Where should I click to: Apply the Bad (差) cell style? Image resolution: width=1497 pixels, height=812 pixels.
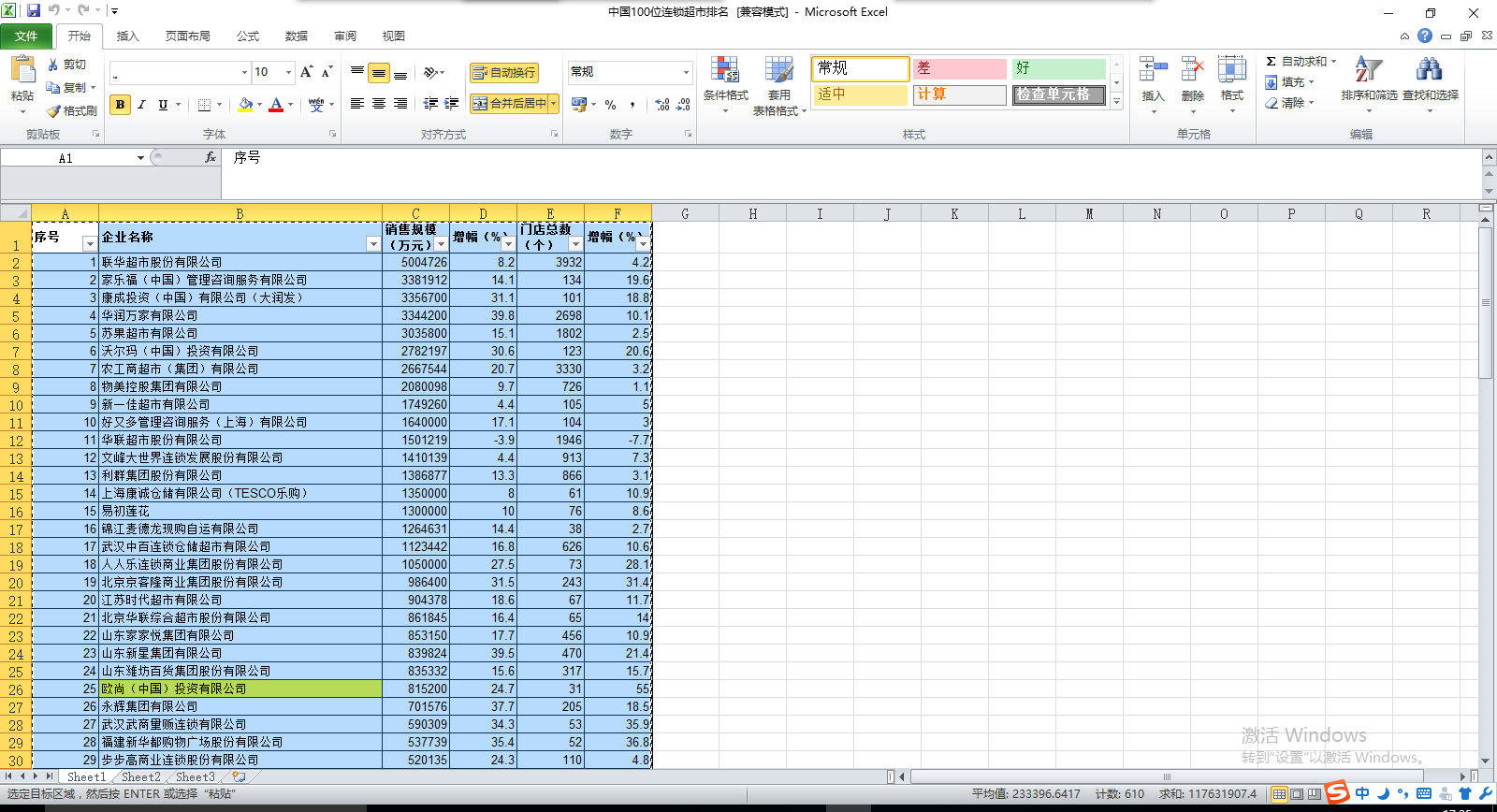[x=959, y=68]
